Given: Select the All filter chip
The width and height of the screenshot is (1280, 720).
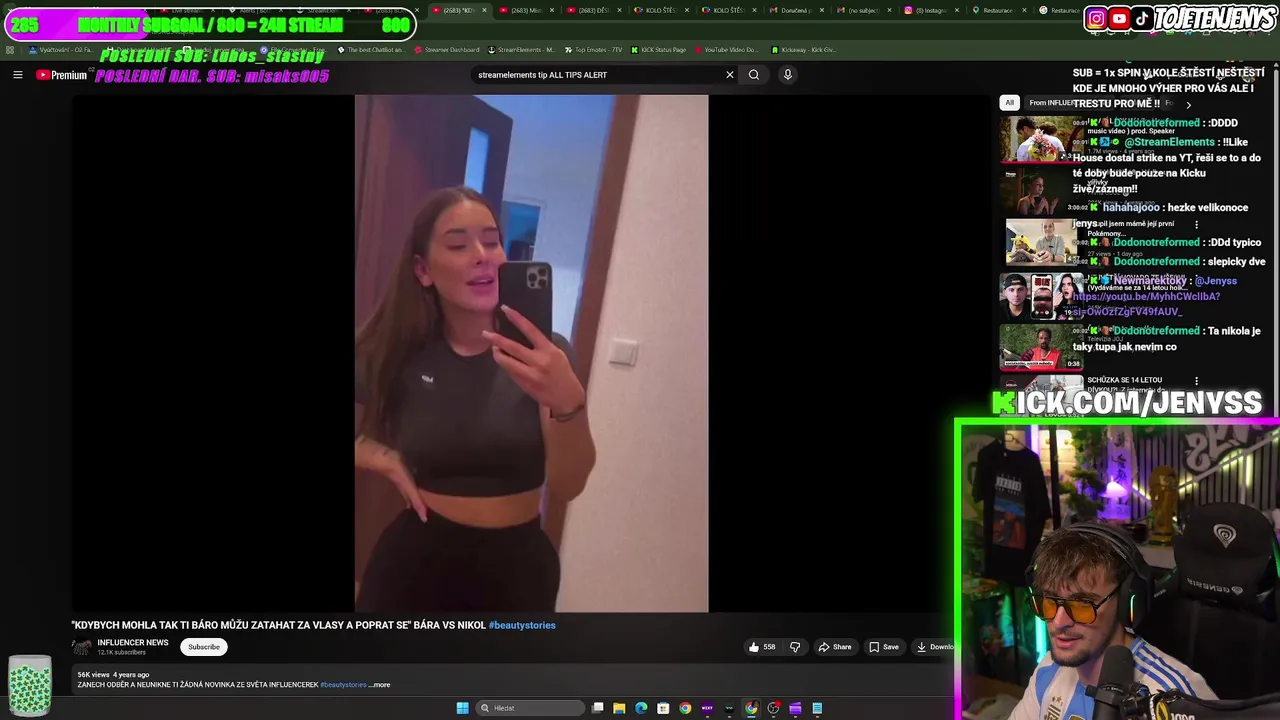Looking at the screenshot, I should click(1009, 103).
